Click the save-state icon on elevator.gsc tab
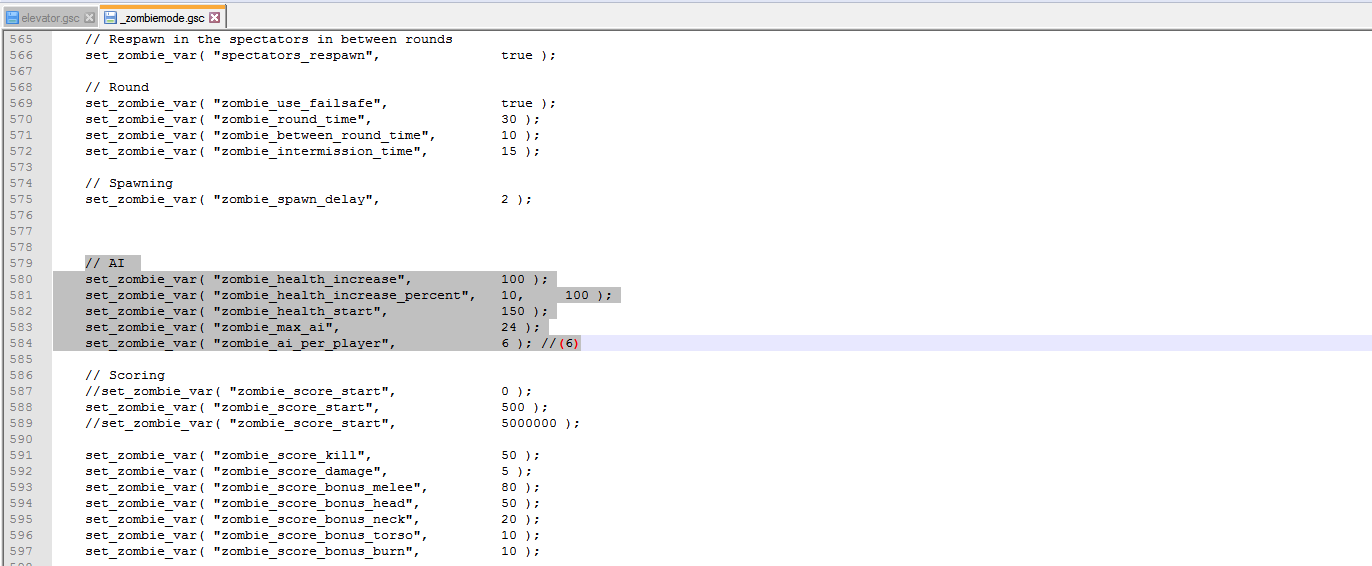This screenshot has width=1372, height=566. (x=13, y=18)
